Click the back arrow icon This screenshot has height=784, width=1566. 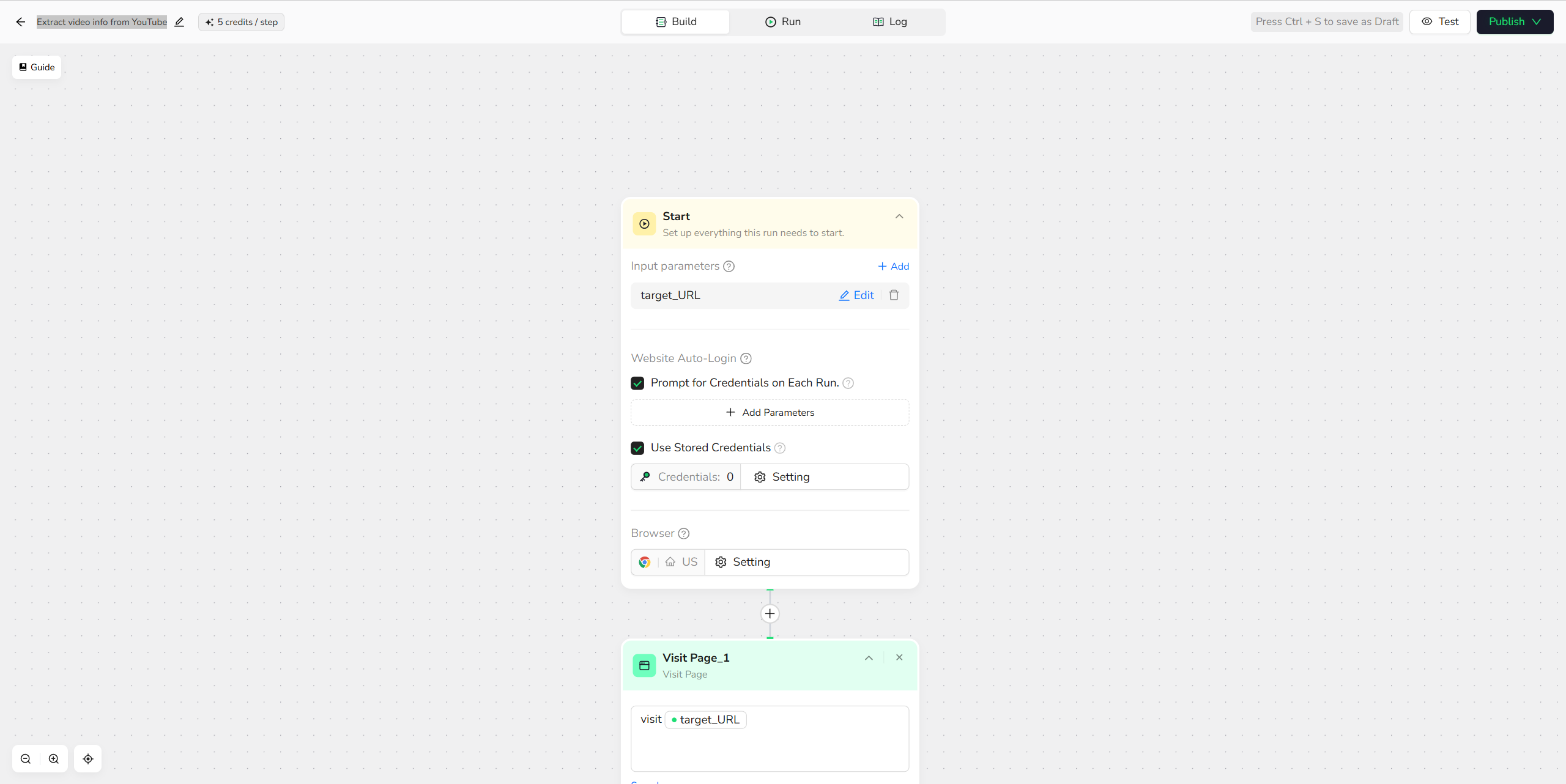click(20, 22)
